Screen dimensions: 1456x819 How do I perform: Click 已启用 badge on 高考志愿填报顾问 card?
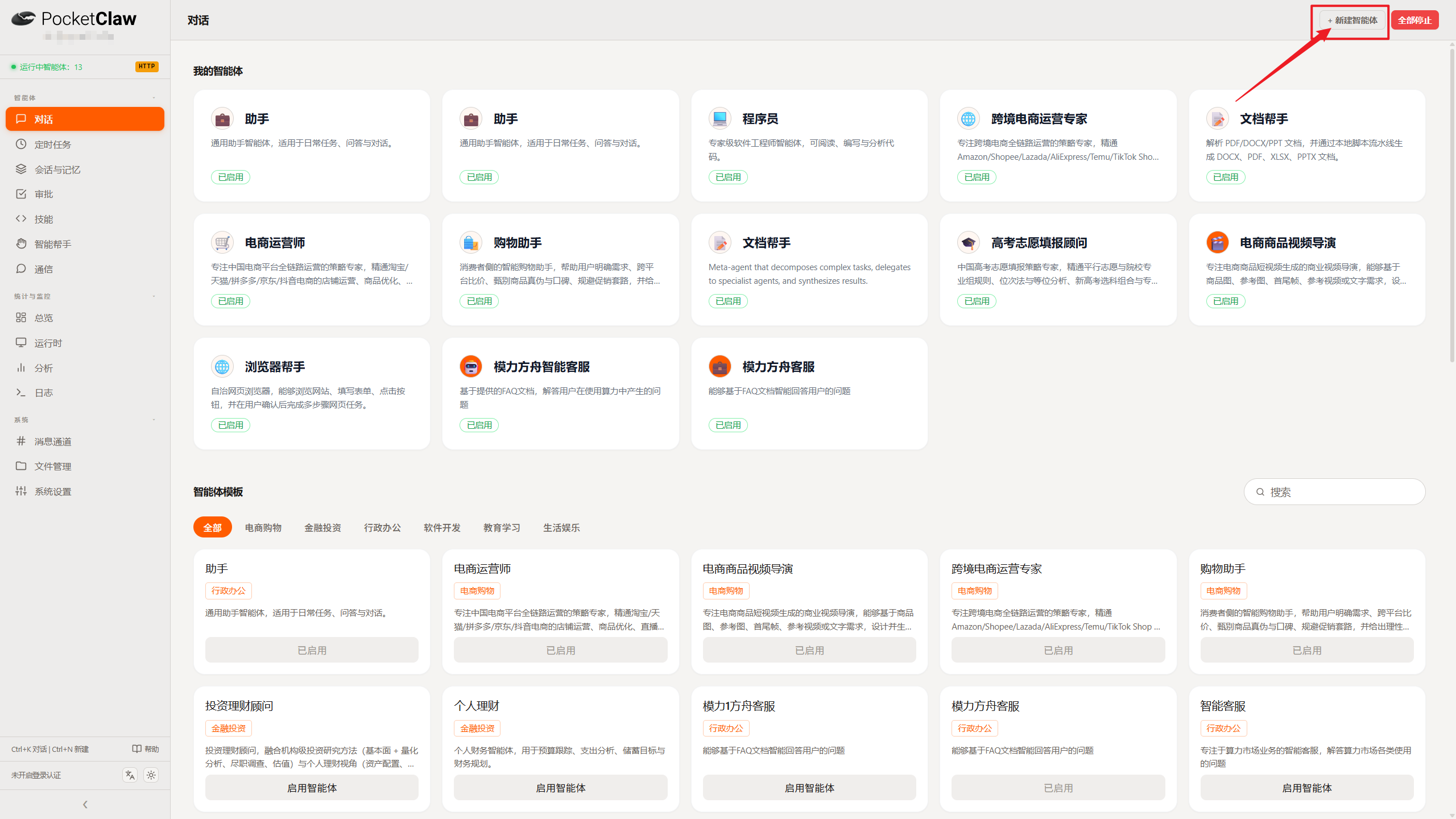(x=977, y=301)
